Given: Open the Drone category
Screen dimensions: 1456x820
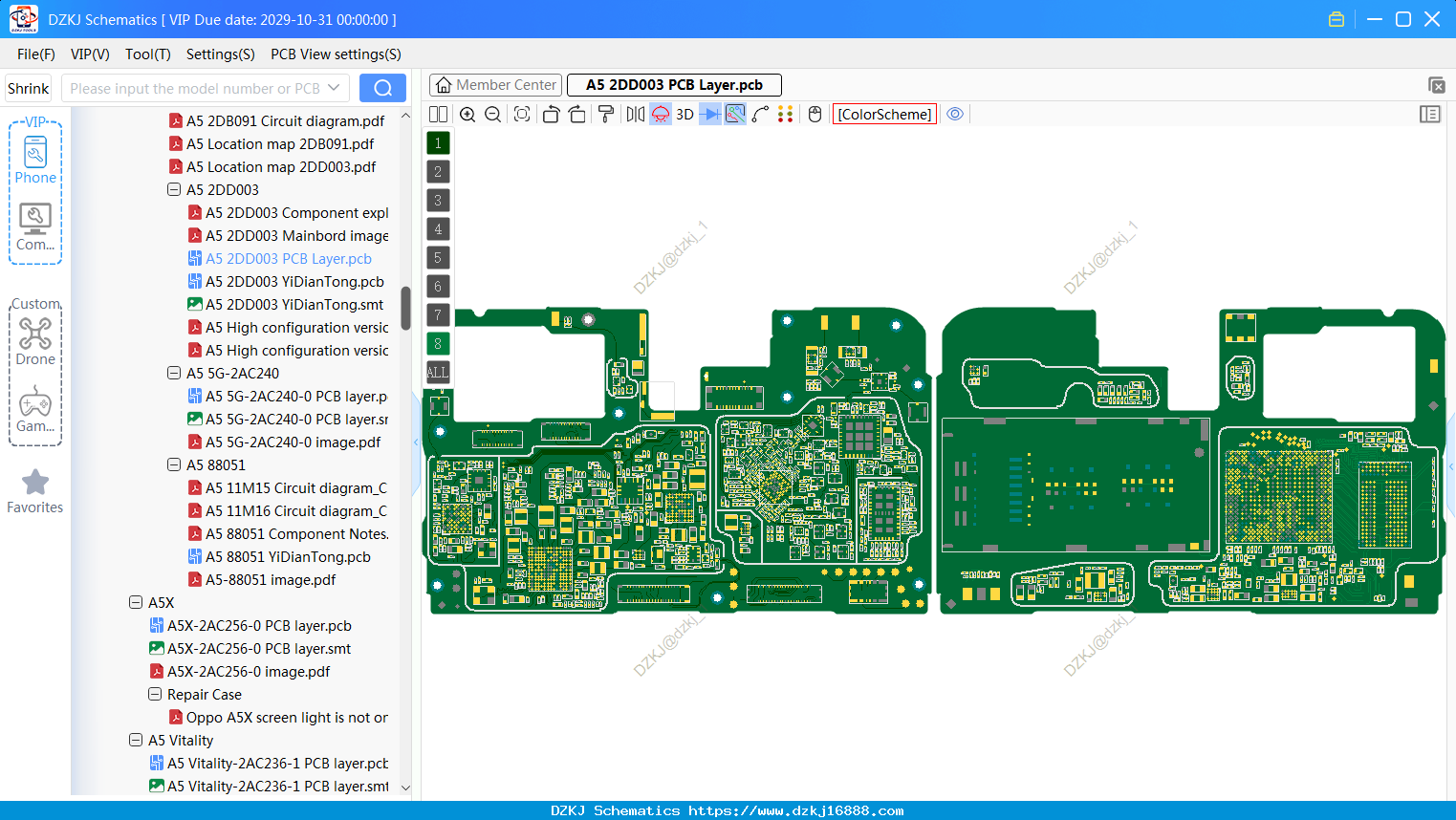Looking at the screenshot, I should tap(35, 341).
